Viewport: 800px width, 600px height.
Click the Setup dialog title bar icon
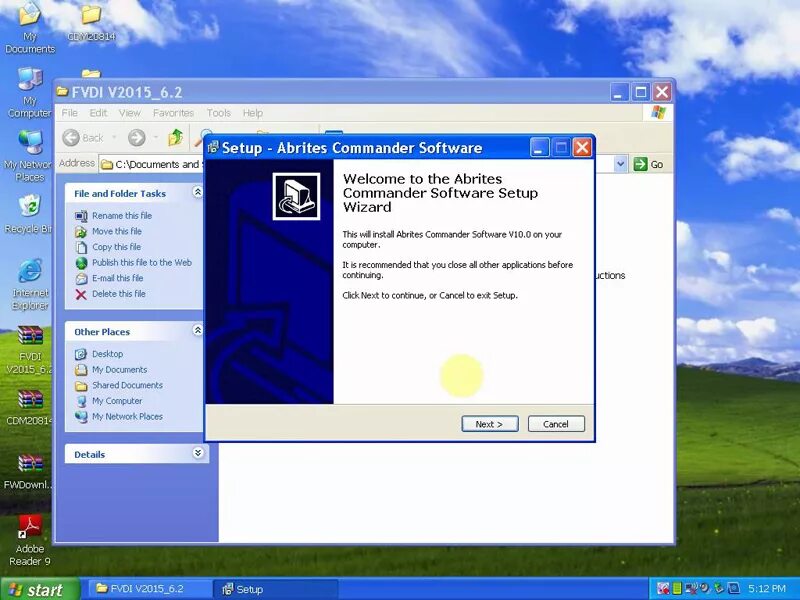(213, 147)
